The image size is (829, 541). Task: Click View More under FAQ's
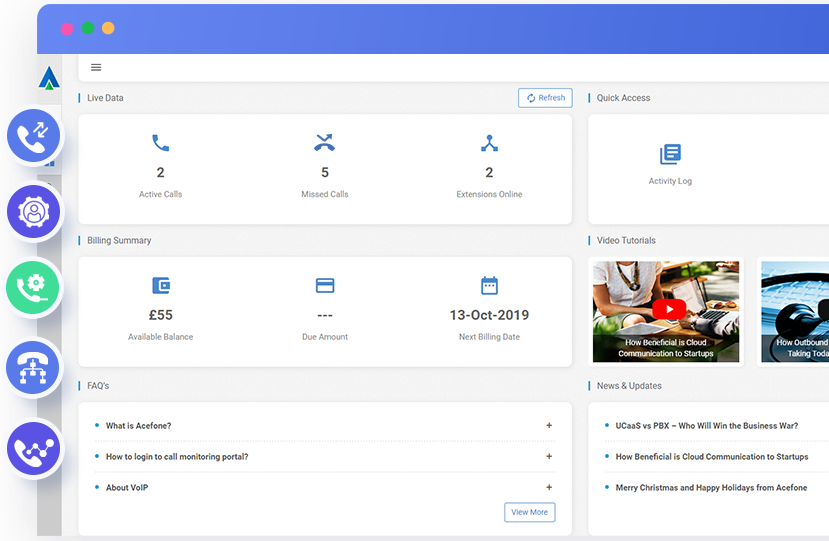click(529, 512)
